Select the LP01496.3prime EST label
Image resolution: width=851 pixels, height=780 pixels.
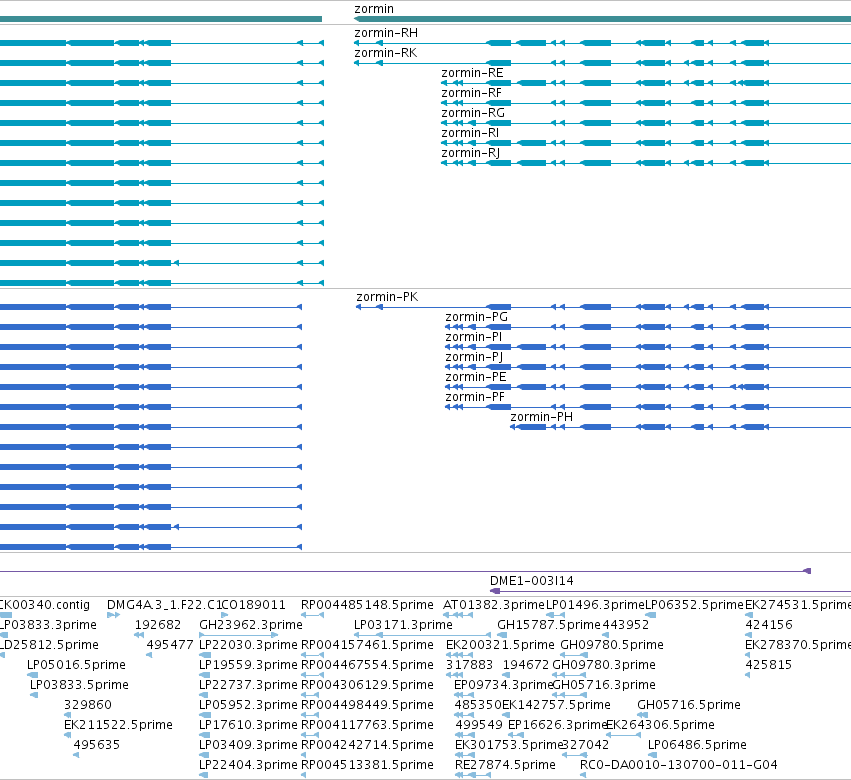coord(595,605)
